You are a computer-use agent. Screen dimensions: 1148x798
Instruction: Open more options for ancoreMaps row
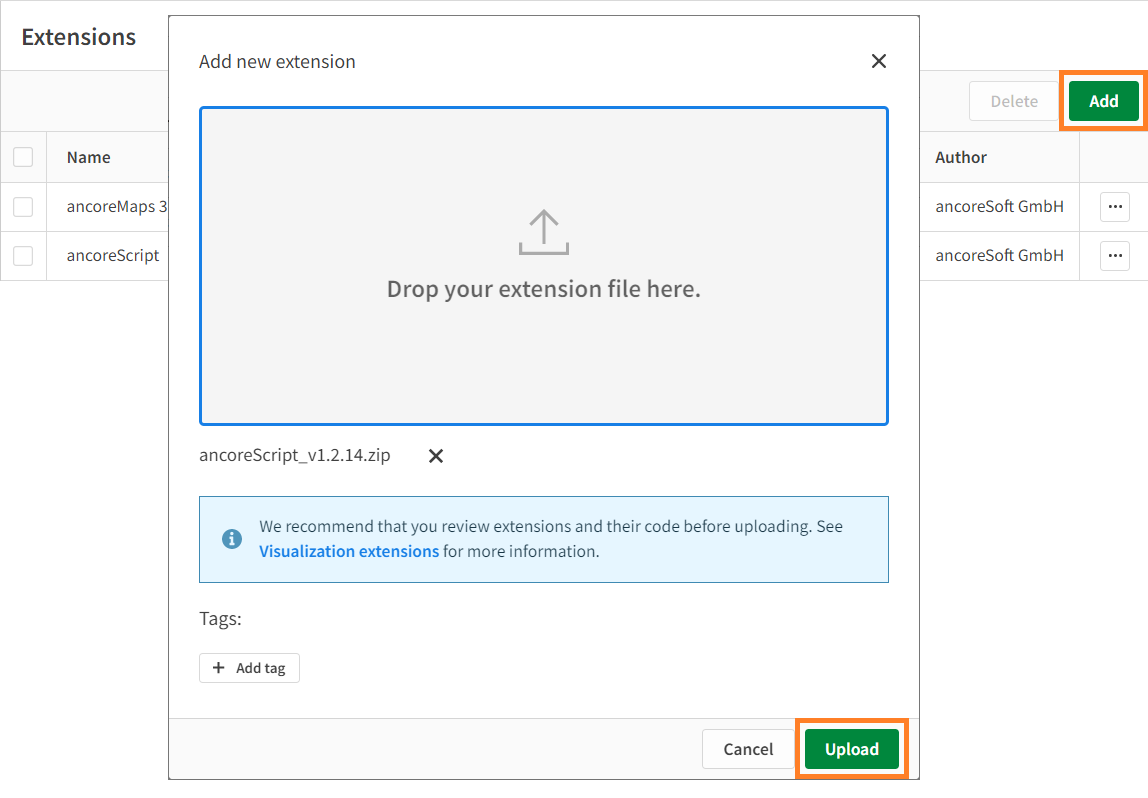1114,206
